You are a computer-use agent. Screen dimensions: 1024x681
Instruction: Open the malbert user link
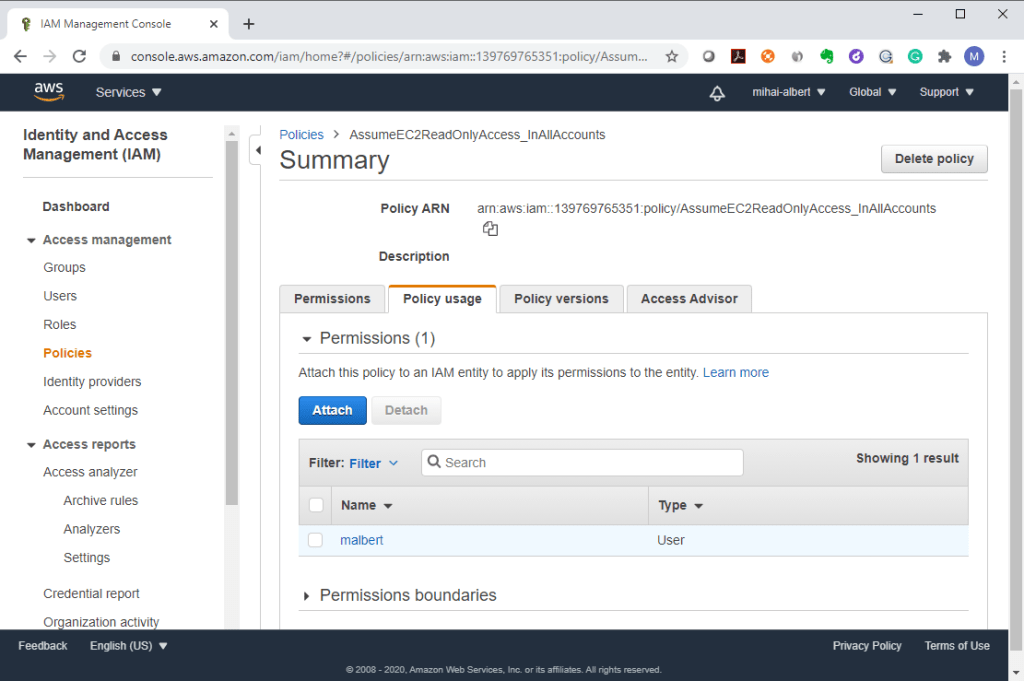[361, 540]
